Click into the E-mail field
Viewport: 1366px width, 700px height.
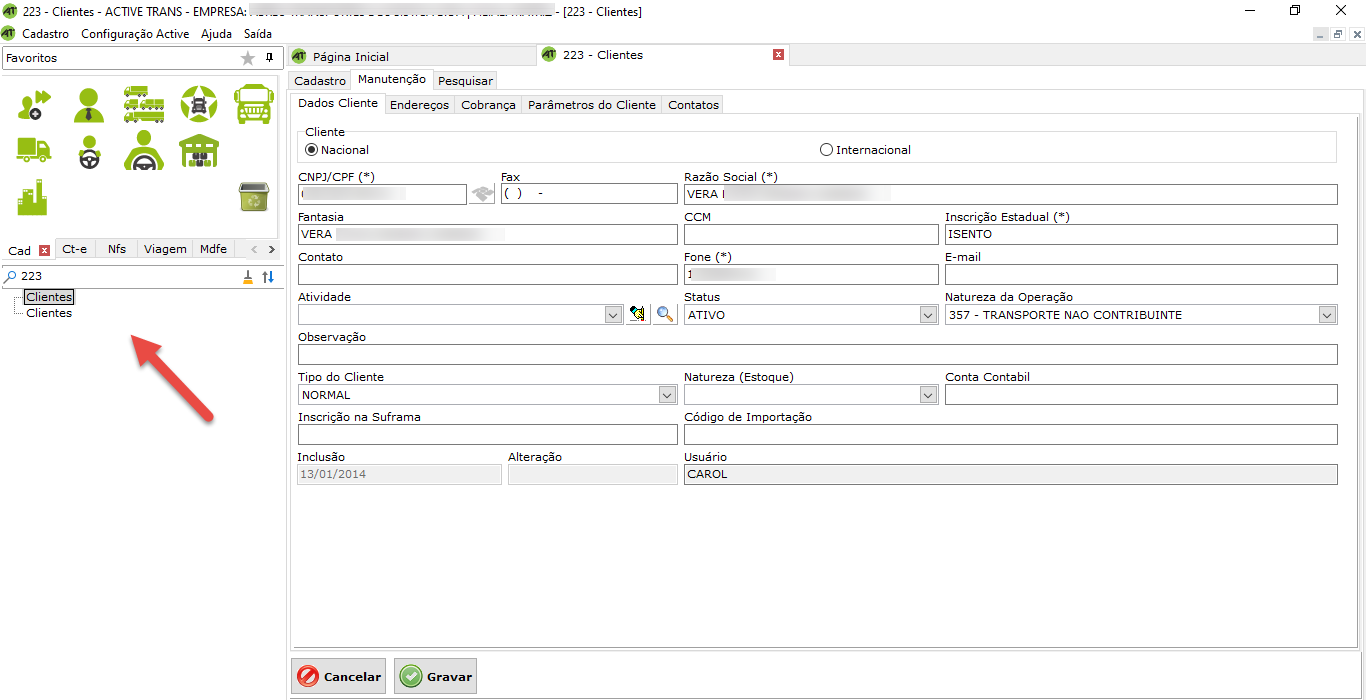tap(1140, 275)
